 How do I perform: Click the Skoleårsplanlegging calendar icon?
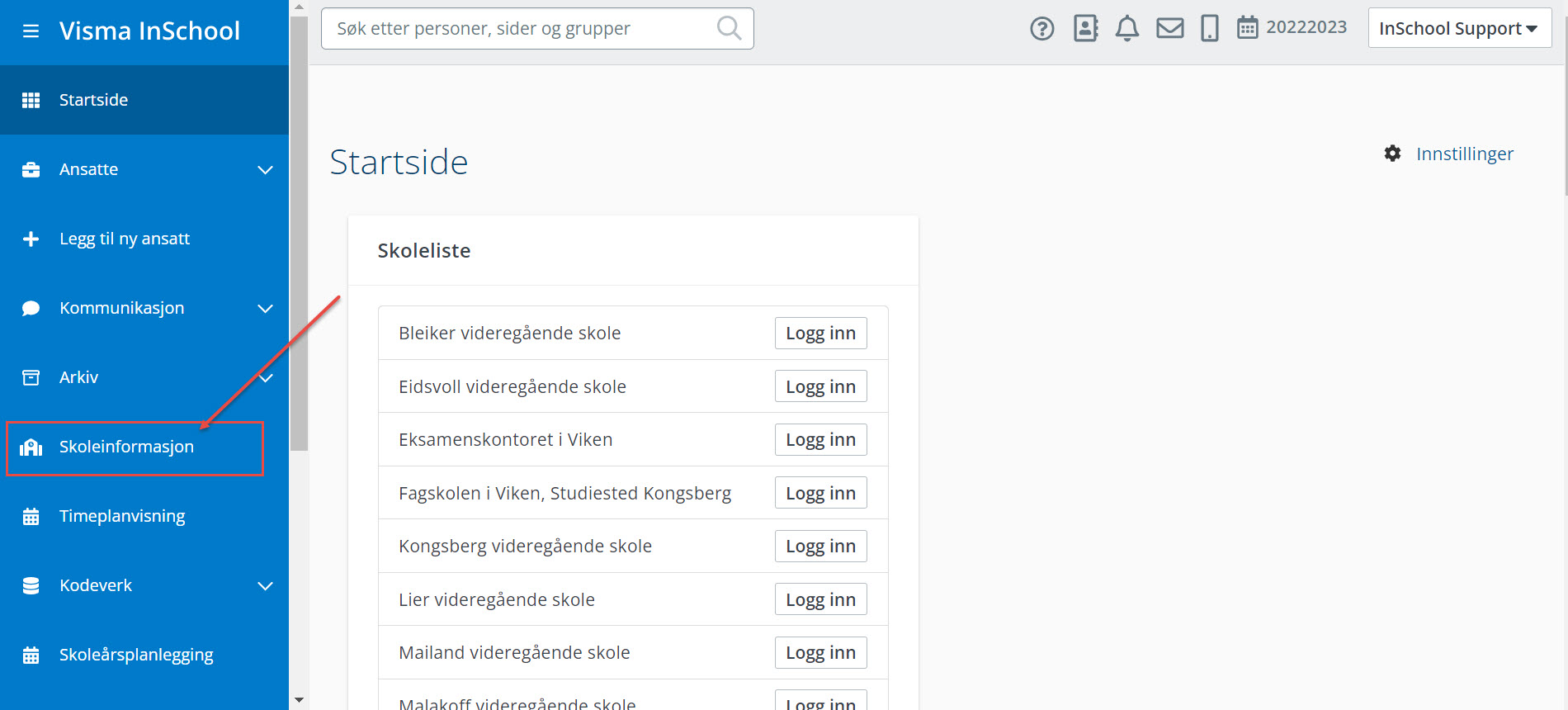[31, 655]
